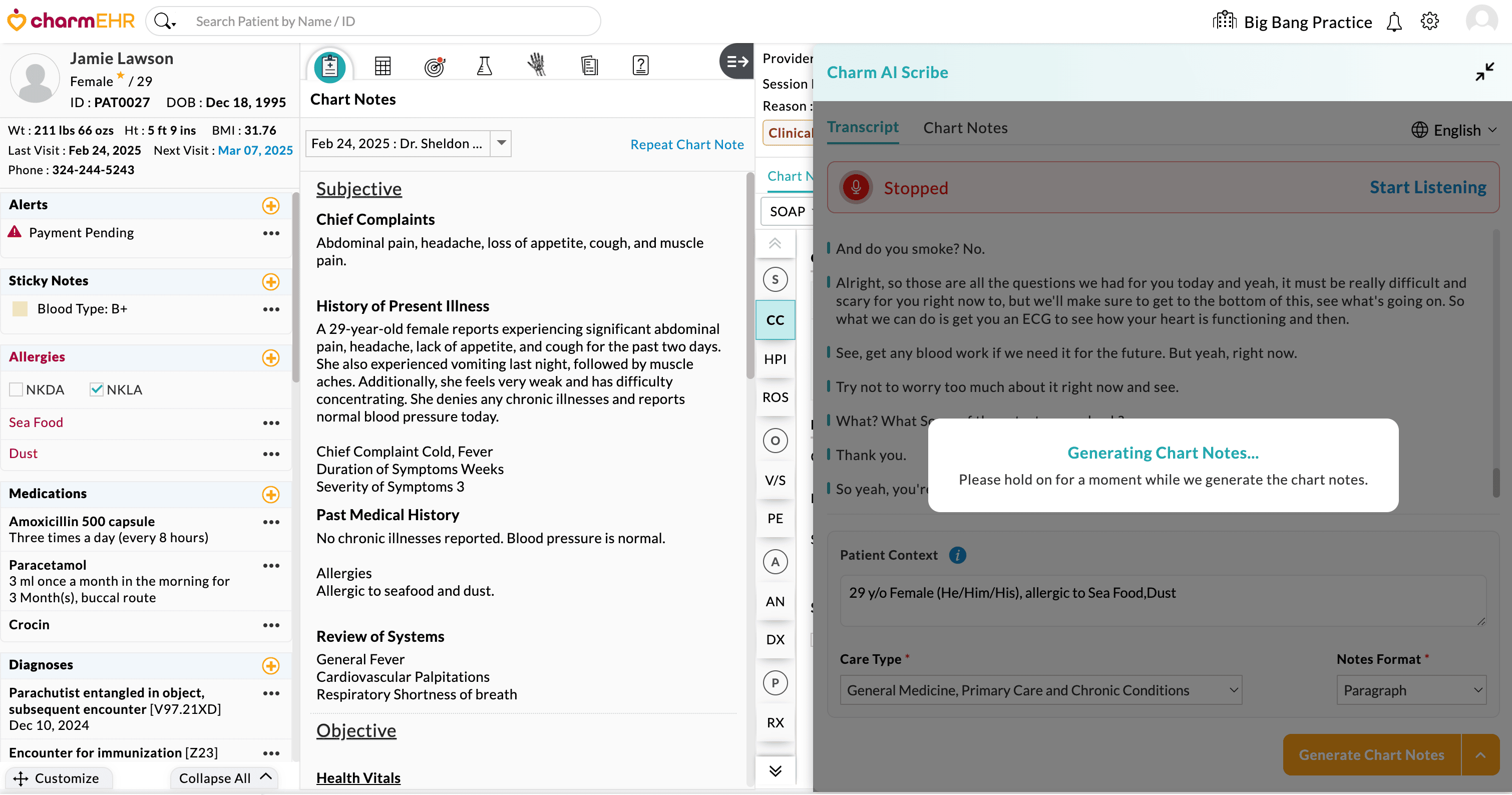Screen dimensions: 1512x795
Task: Open the flowsheet grid icon
Action: tap(383, 66)
